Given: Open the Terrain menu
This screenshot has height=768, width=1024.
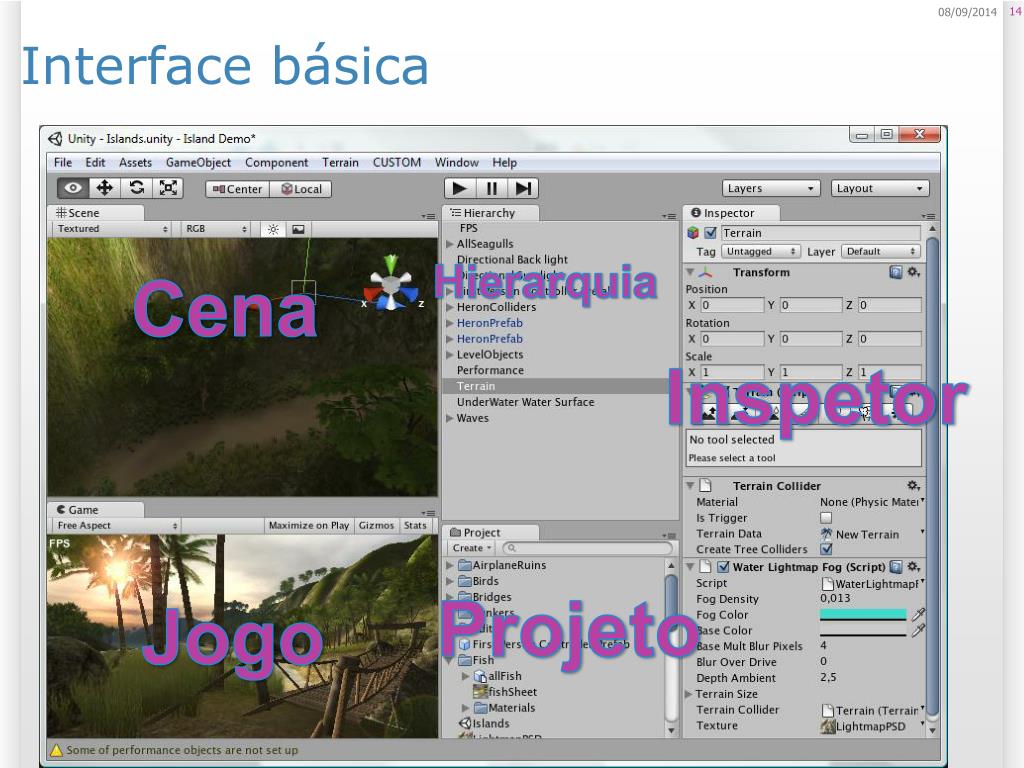Looking at the screenshot, I should click(x=340, y=162).
